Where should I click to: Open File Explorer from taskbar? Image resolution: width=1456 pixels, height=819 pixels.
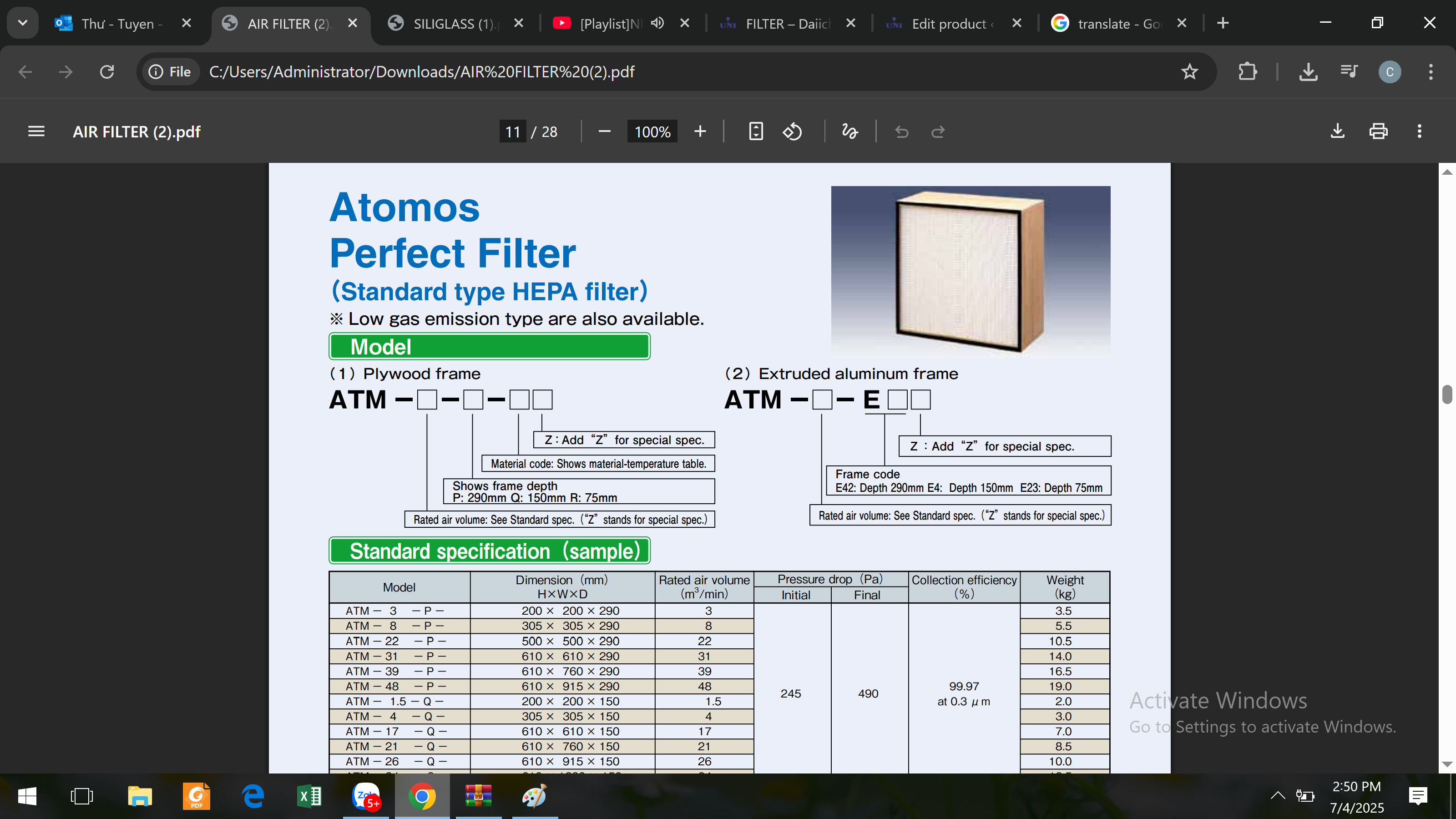[x=140, y=796]
